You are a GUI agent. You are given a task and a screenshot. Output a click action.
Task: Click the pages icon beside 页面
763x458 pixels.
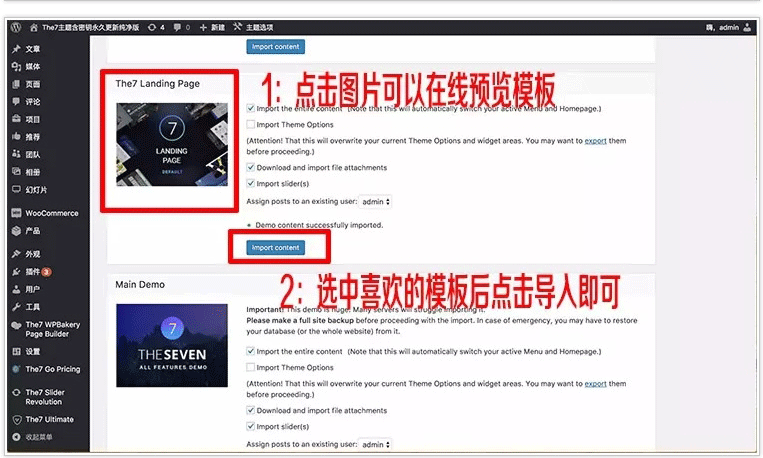tap(17, 84)
